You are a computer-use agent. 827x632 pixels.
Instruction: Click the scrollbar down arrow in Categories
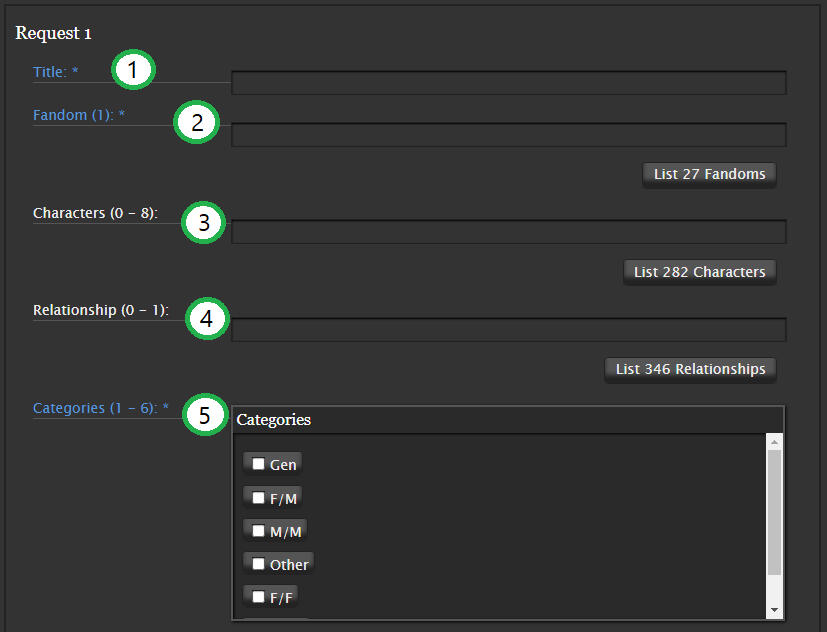coord(775,610)
